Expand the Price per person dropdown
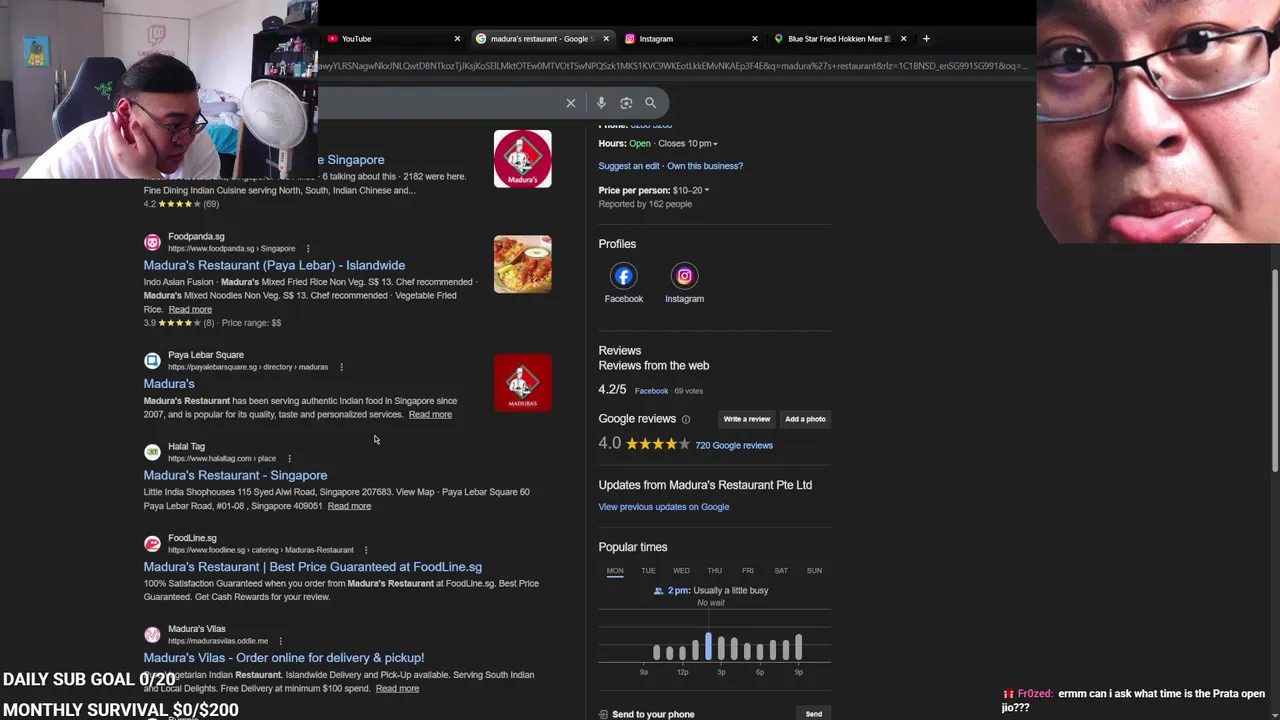The width and height of the screenshot is (1280, 720). pyautogui.click(x=706, y=190)
